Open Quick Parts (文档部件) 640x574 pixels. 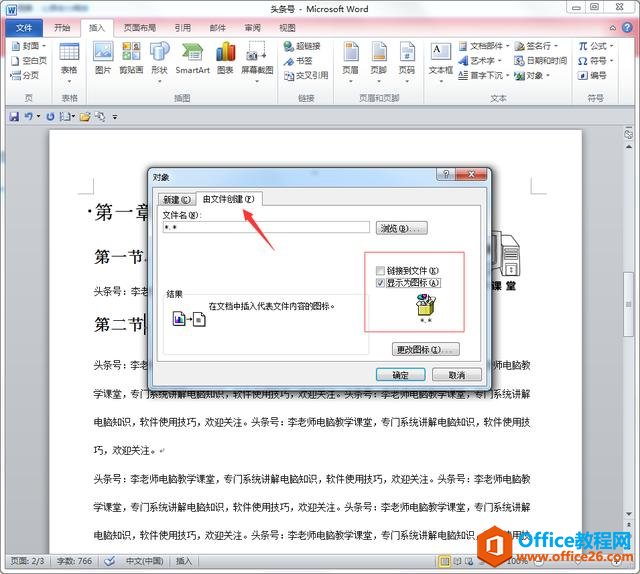pyautogui.click(x=484, y=46)
